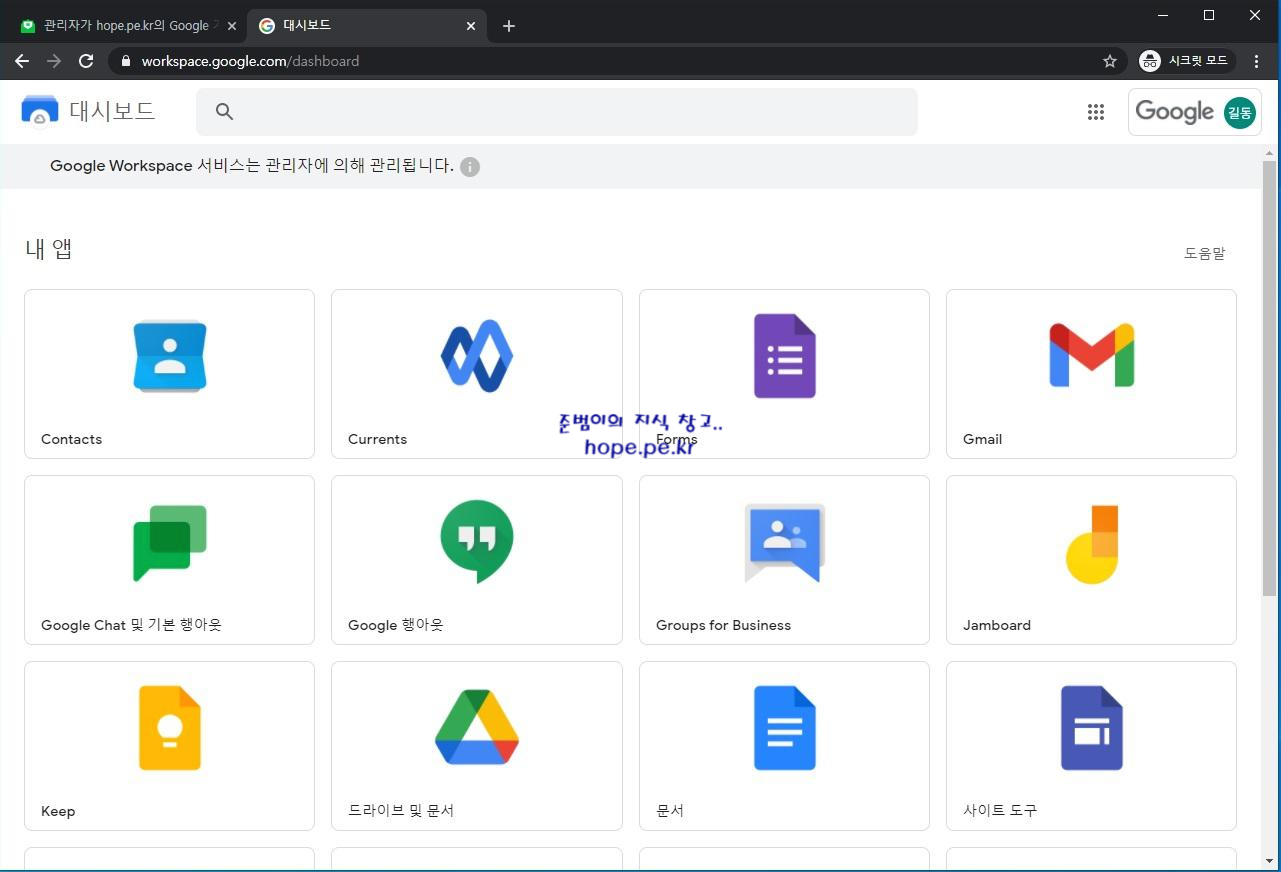The image size is (1281, 872).
Task: View site info via lock icon
Action: (x=125, y=61)
